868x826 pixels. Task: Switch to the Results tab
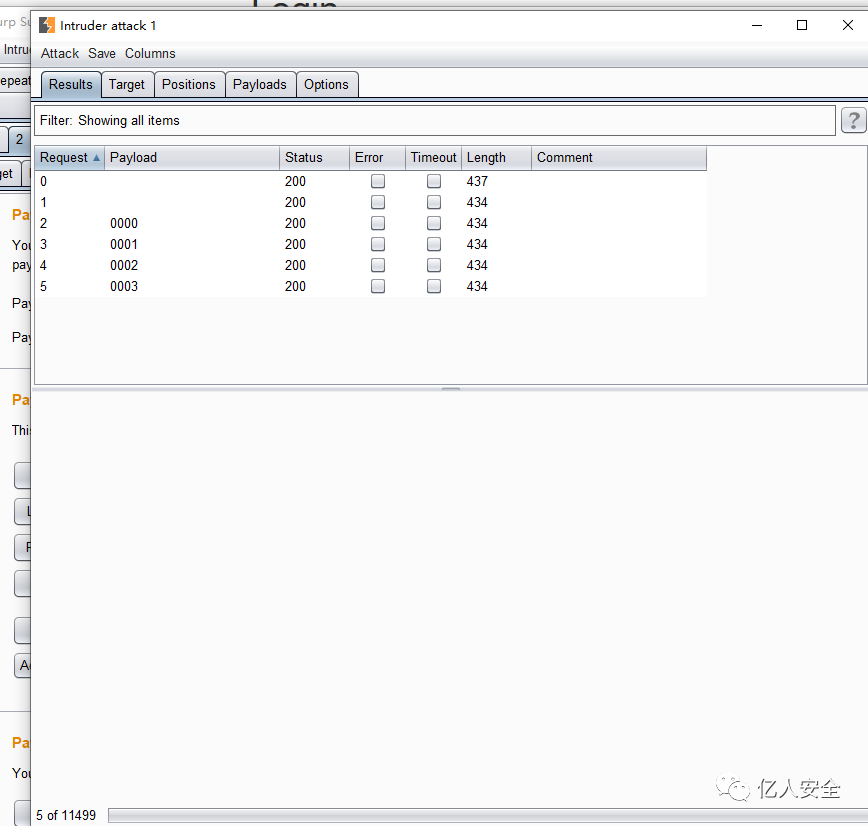(71, 85)
